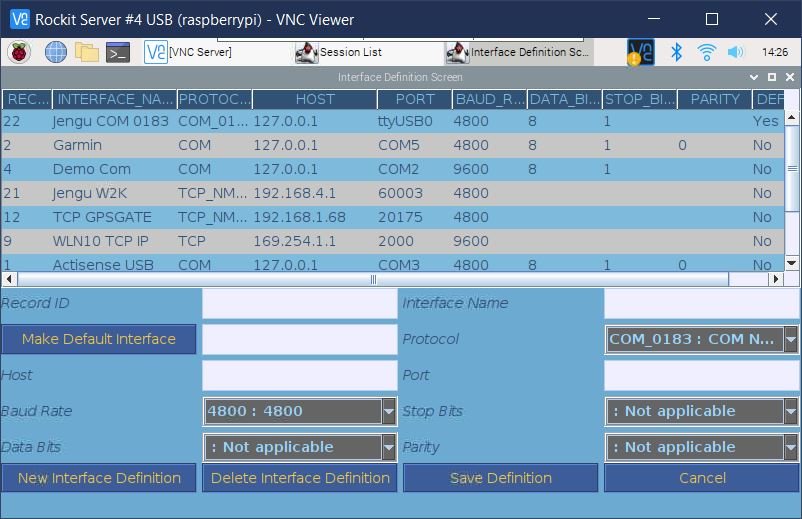802x519 pixels.
Task: Click the Make Default Interface button
Action: [99, 339]
